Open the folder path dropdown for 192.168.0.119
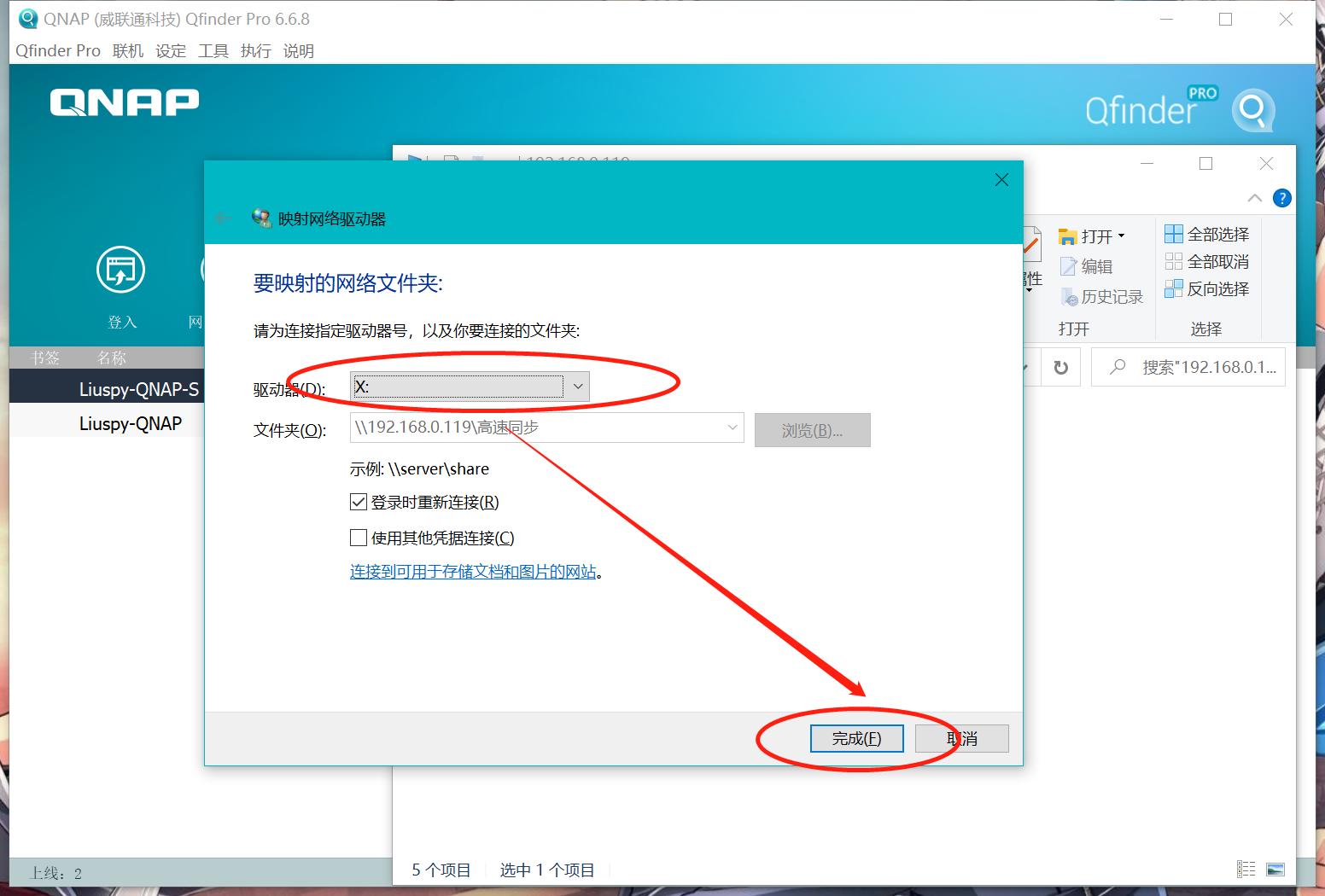Viewport: 1325px width, 896px height. tap(732, 428)
